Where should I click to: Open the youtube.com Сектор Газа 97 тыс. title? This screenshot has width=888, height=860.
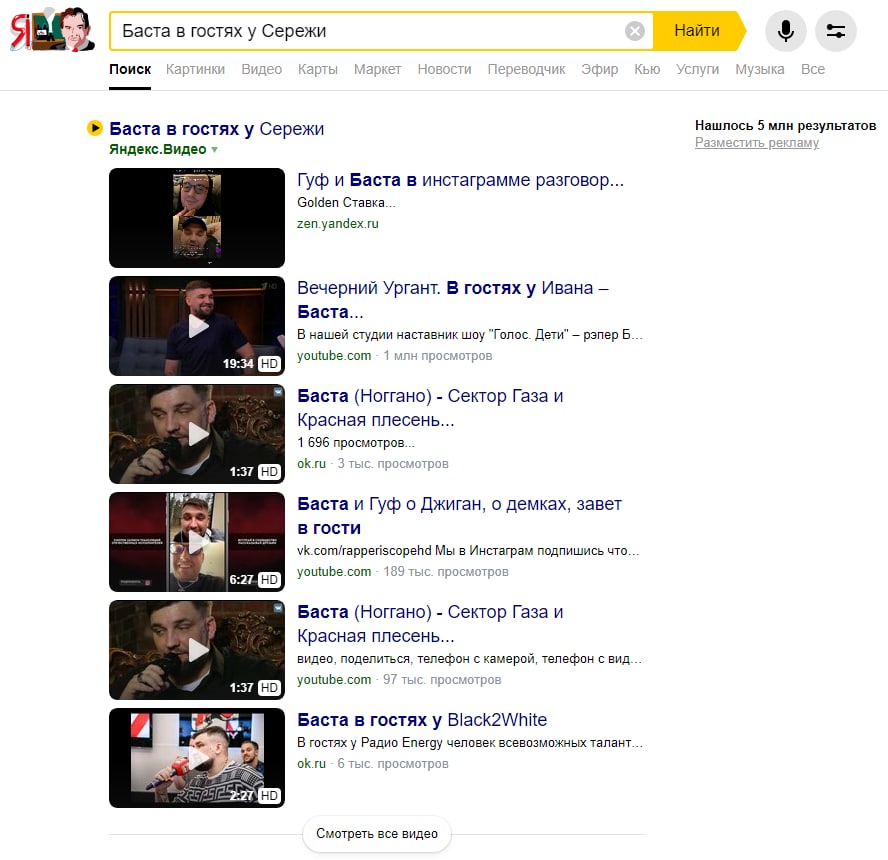[x=430, y=624]
